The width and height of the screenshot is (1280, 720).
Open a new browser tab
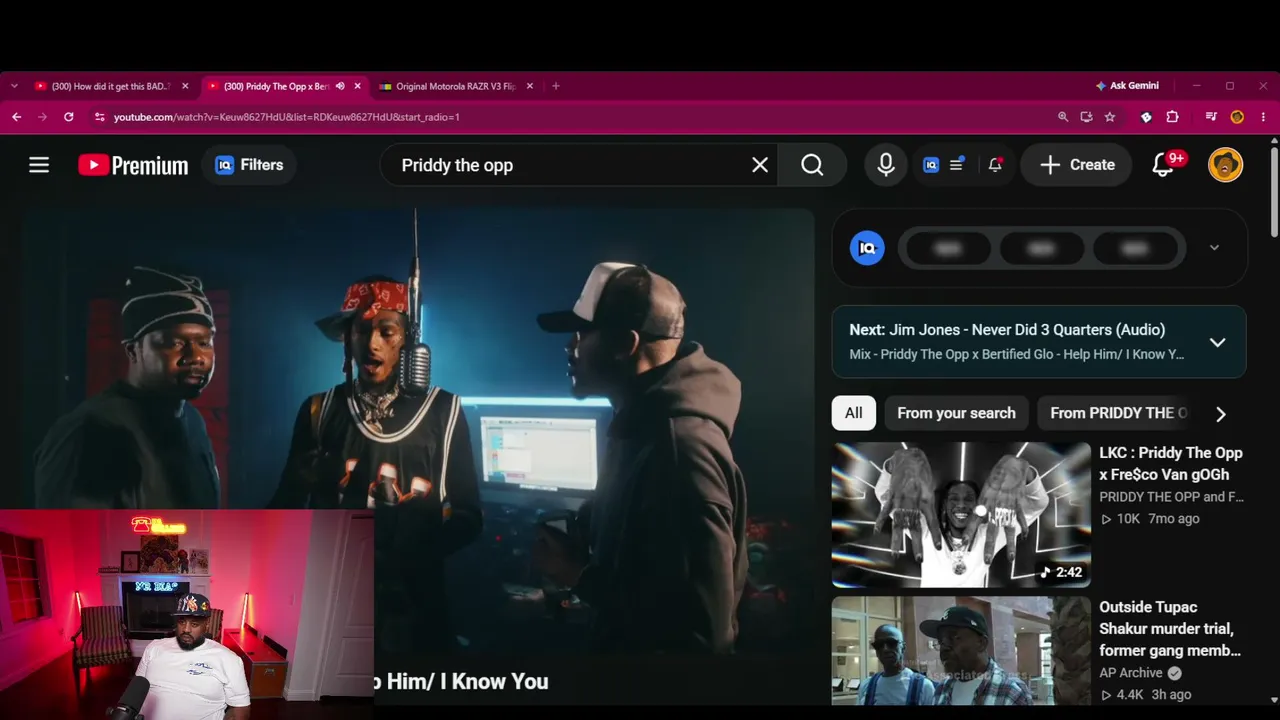[556, 86]
